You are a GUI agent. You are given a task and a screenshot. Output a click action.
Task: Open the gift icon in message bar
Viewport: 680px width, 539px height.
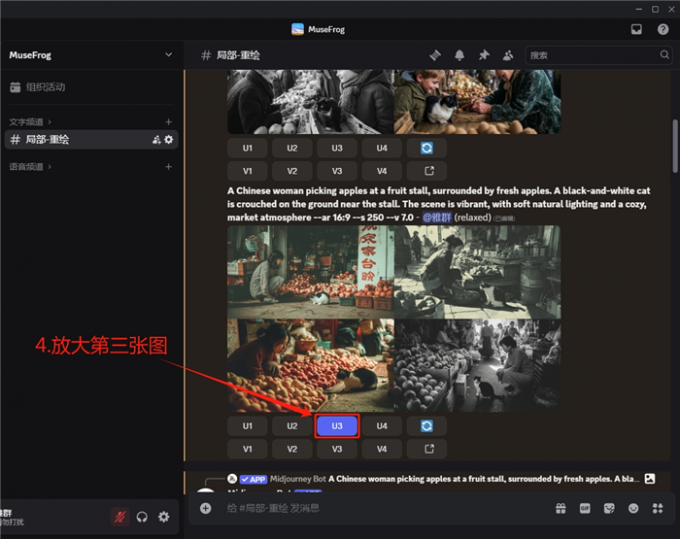pos(560,508)
